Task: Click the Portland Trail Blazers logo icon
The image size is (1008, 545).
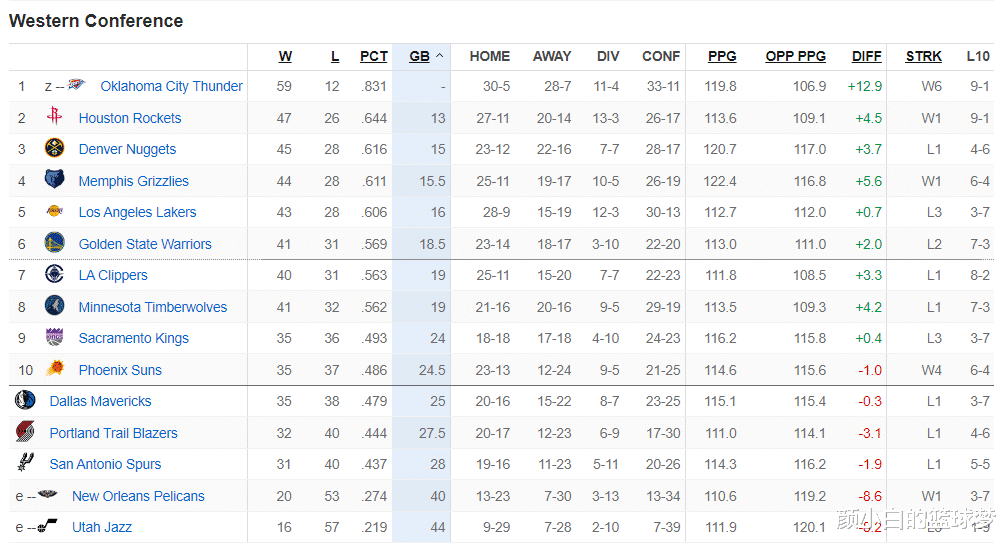Action: [x=25, y=431]
